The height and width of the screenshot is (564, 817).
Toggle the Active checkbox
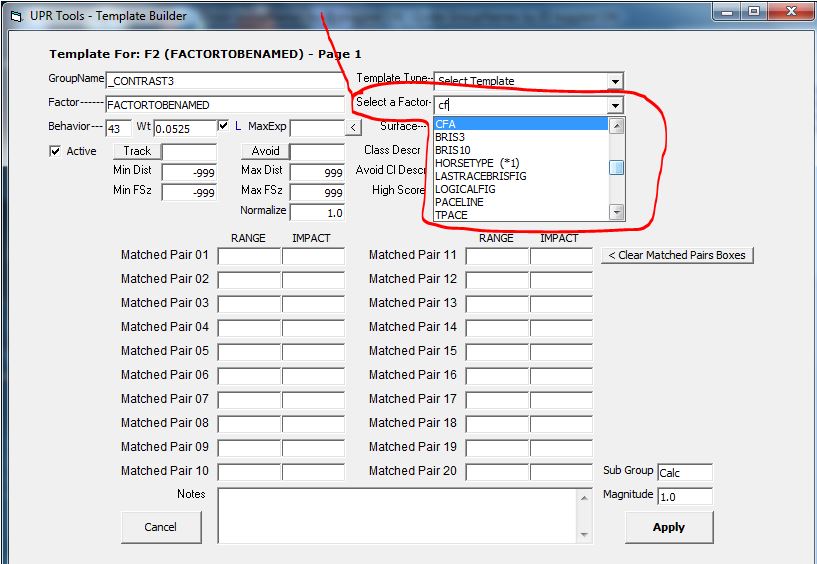click(55, 151)
